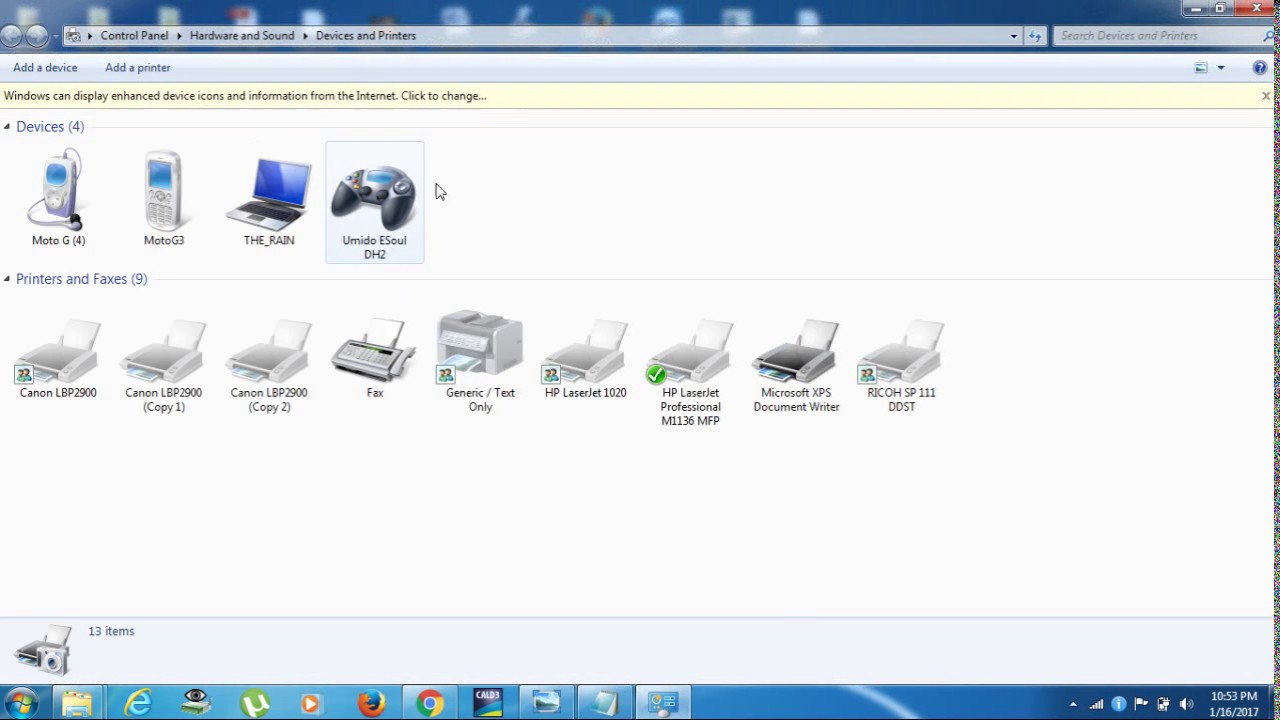1280x720 pixels.
Task: Open the address bar history dropdown
Action: (x=1013, y=36)
